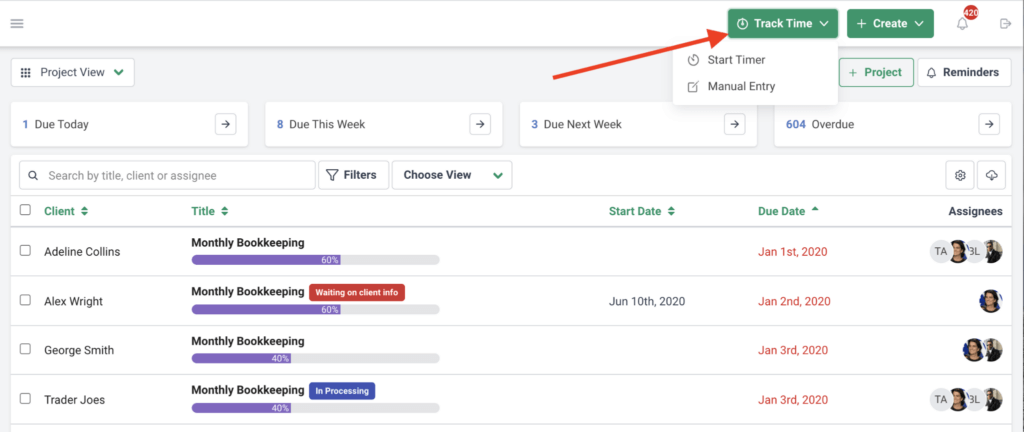Open the hamburger navigation menu

17,24
